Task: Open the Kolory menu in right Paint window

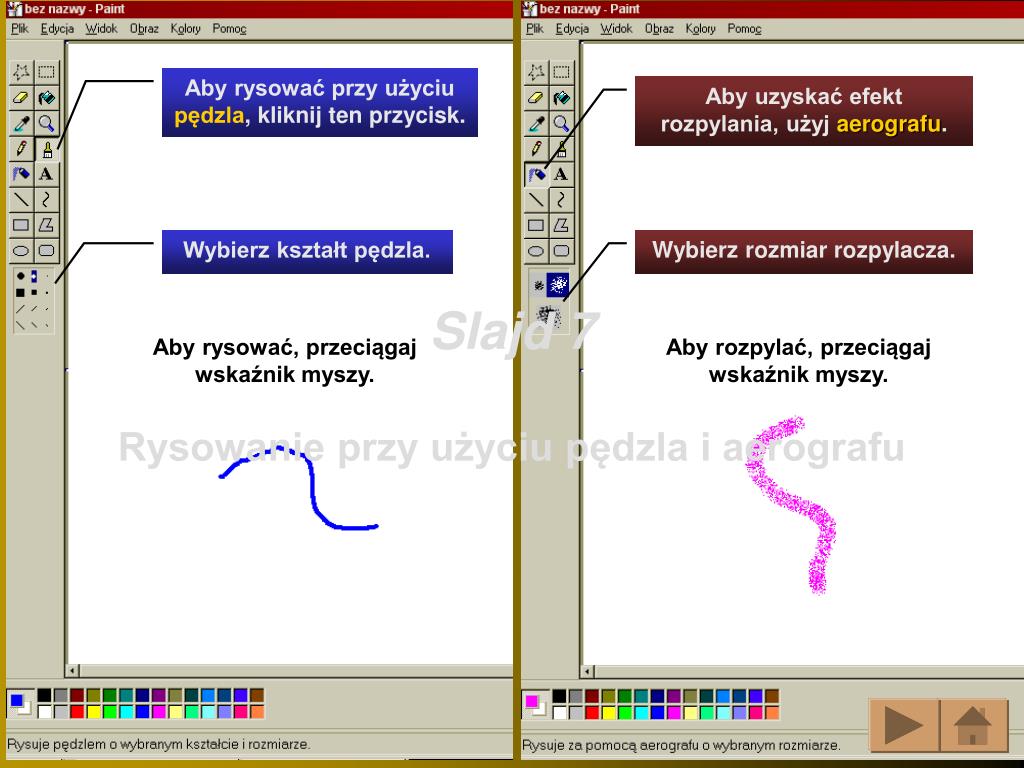Action: click(700, 29)
